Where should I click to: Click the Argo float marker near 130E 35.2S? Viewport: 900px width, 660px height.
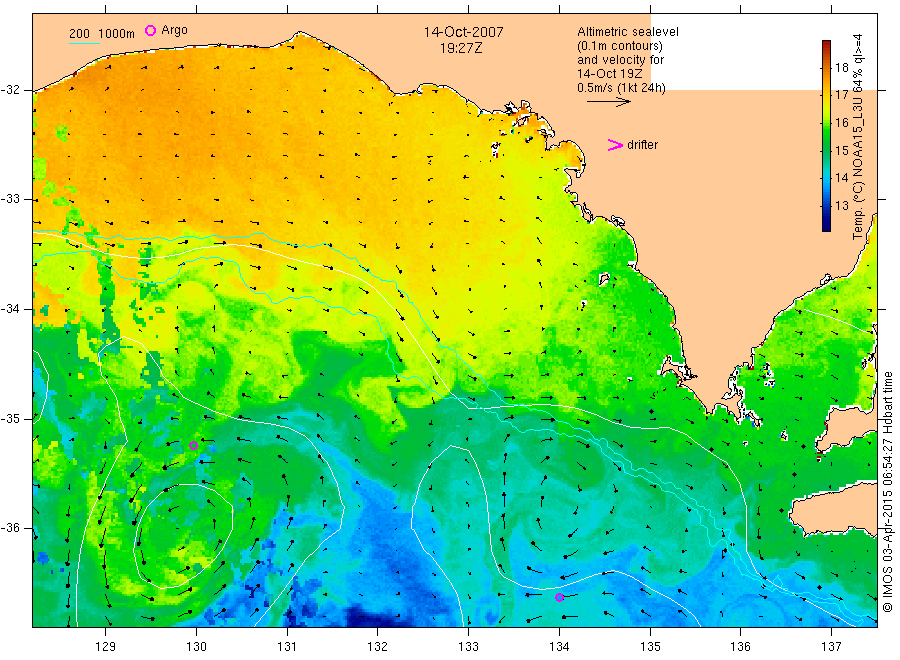193,445
